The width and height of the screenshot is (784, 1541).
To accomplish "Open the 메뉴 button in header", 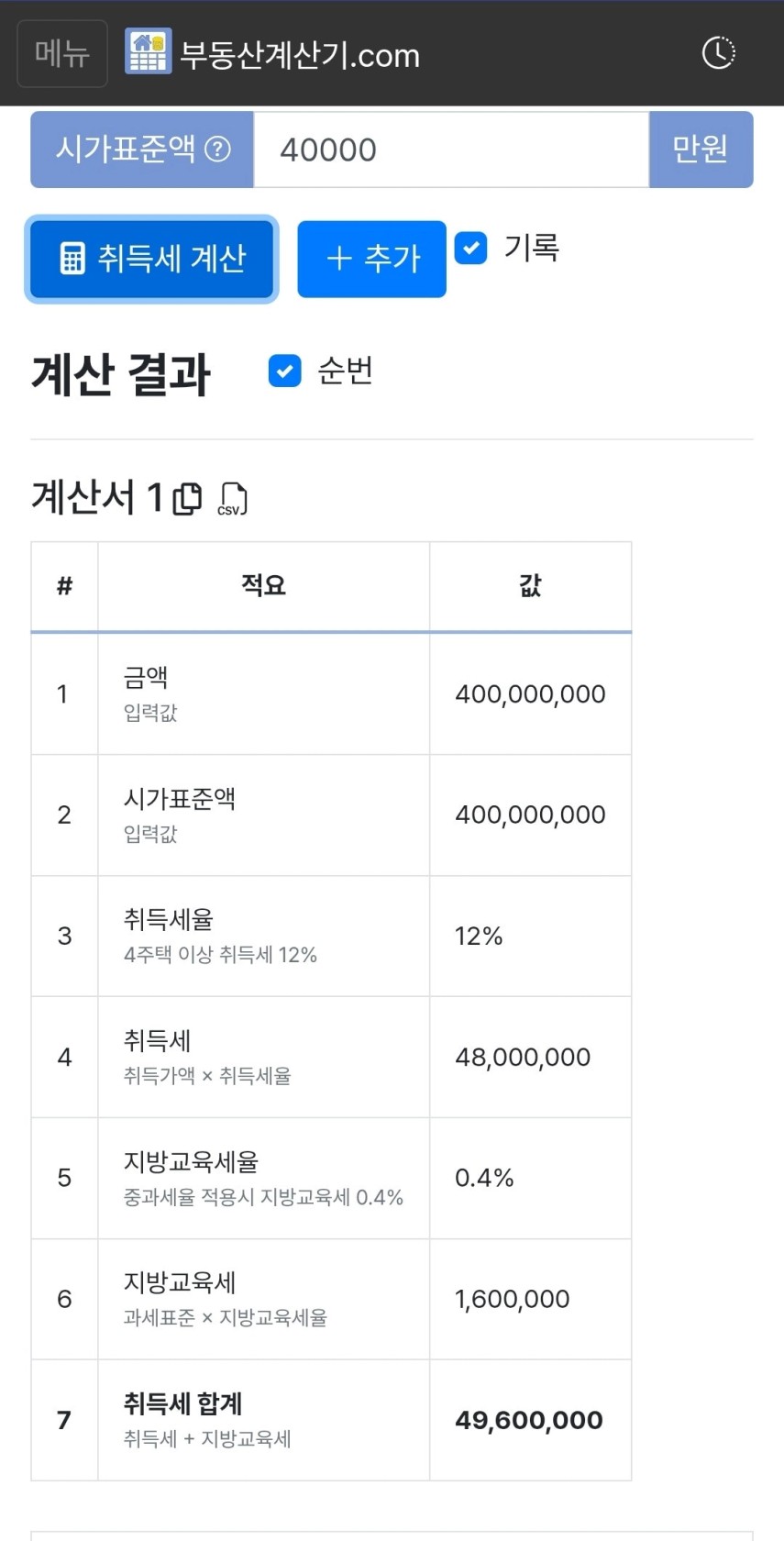I will [62, 54].
